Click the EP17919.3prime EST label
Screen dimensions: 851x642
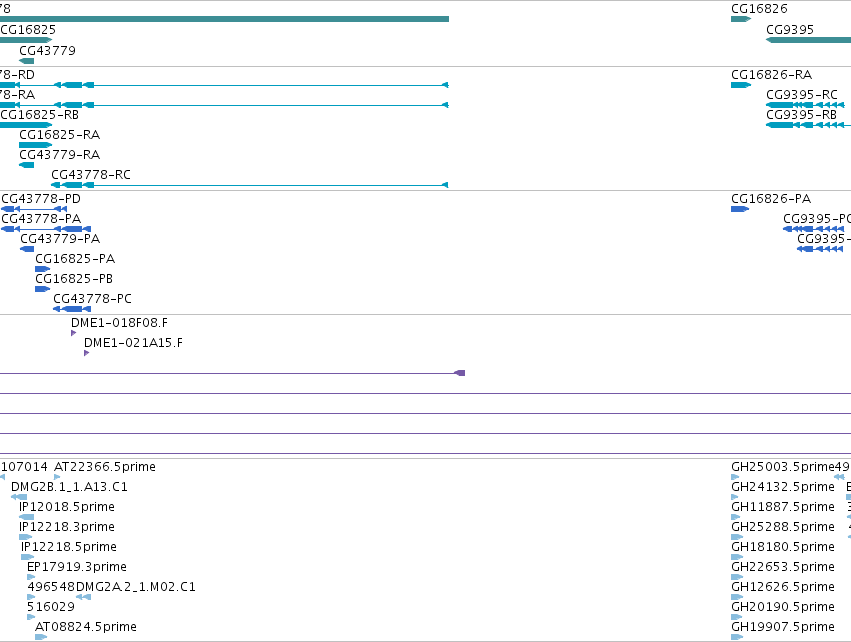click(77, 567)
